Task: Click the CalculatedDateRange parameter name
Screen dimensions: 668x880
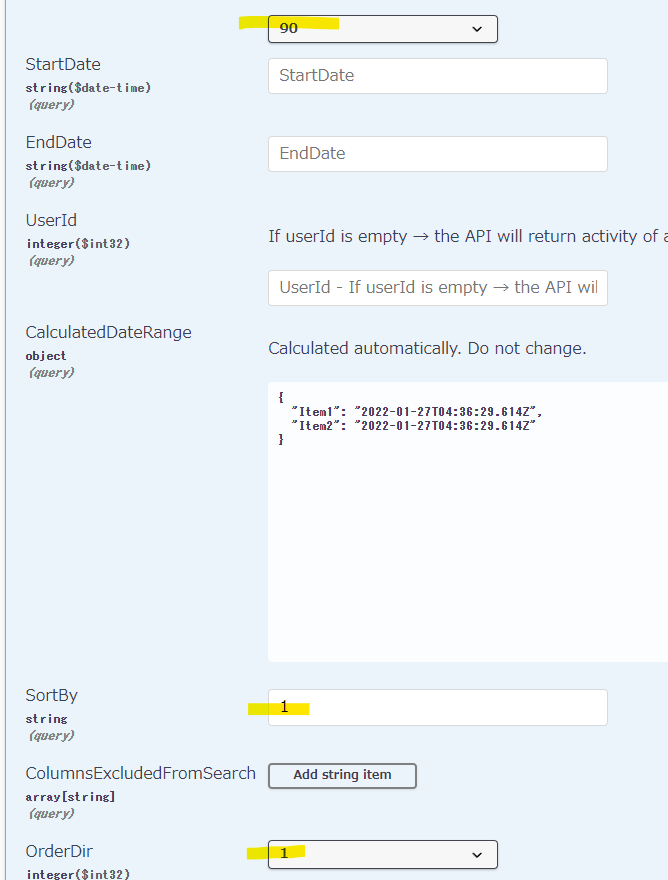Action: point(108,333)
